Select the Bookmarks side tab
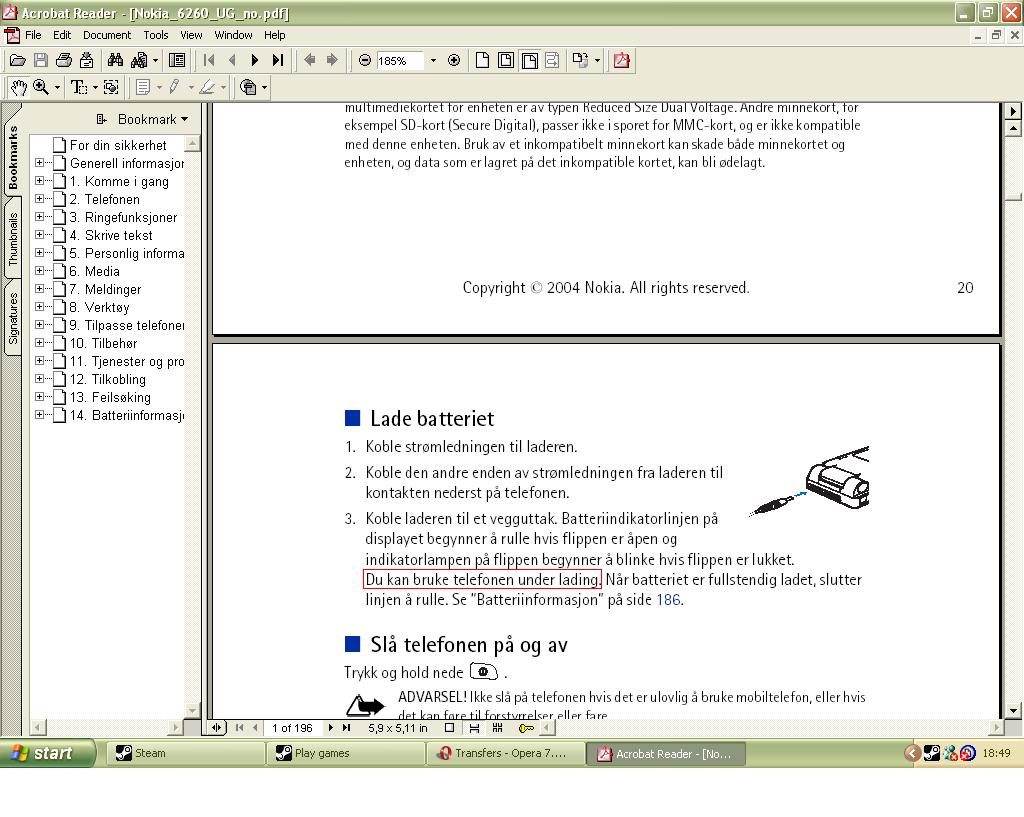Screen dimensions: 1024x817 [13, 157]
